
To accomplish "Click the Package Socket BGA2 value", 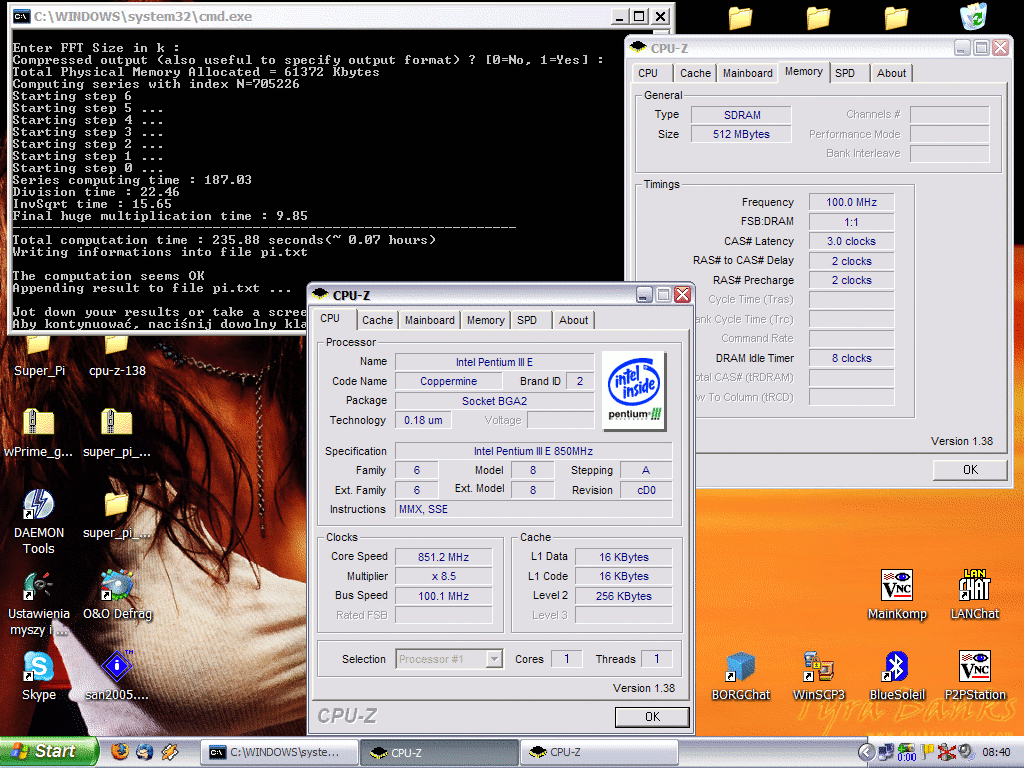I will click(494, 401).
